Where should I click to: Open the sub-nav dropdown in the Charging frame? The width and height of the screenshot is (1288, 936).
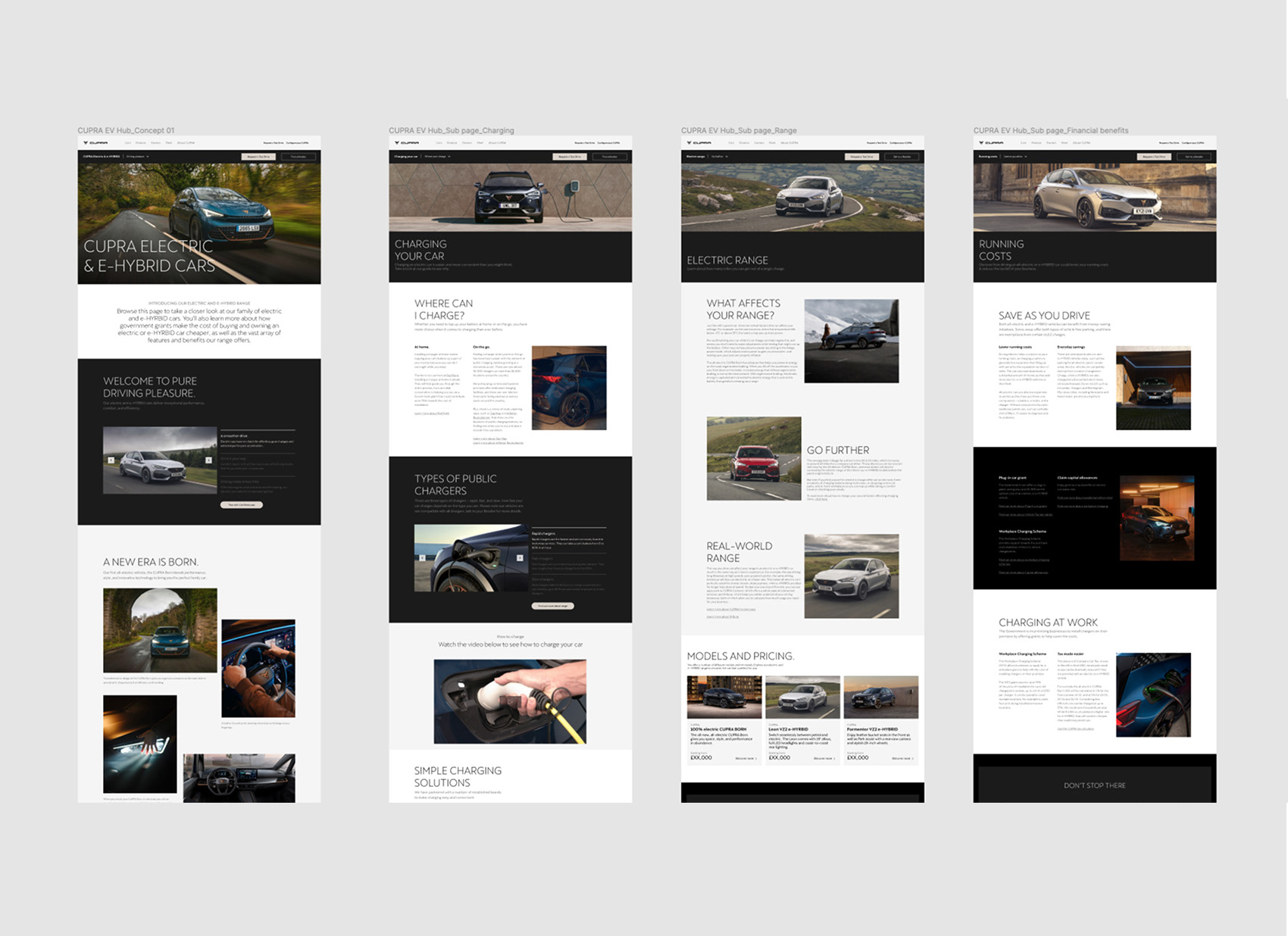tap(437, 157)
